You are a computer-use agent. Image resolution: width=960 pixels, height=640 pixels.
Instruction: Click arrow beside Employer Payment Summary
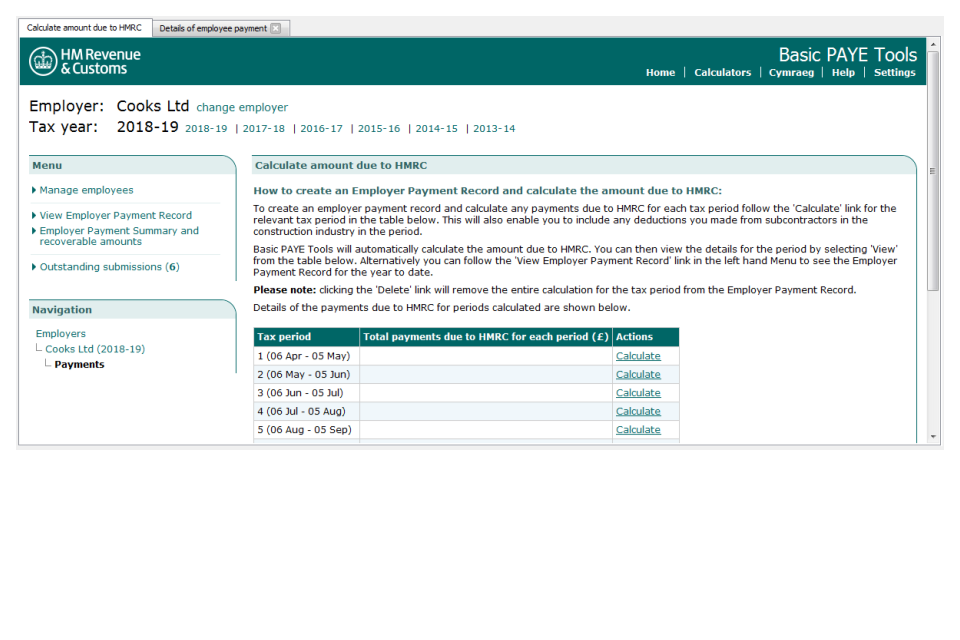pyautogui.click(x=34, y=230)
